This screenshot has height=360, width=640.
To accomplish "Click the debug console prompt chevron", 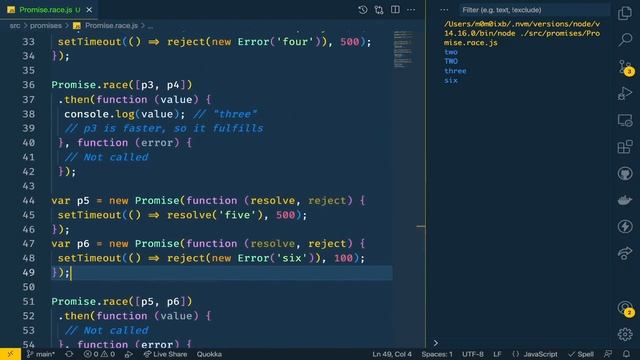I will click(436, 343).
